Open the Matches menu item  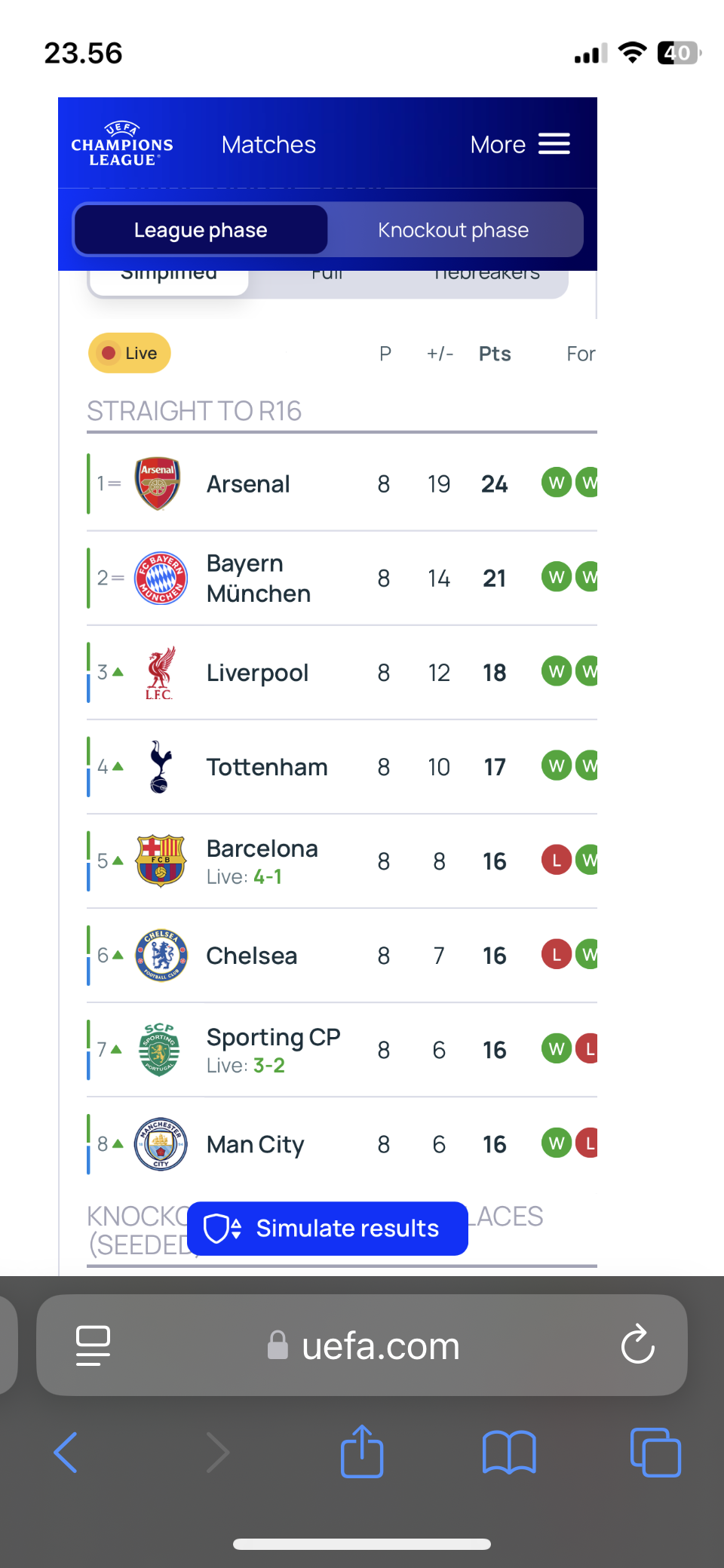point(268,144)
